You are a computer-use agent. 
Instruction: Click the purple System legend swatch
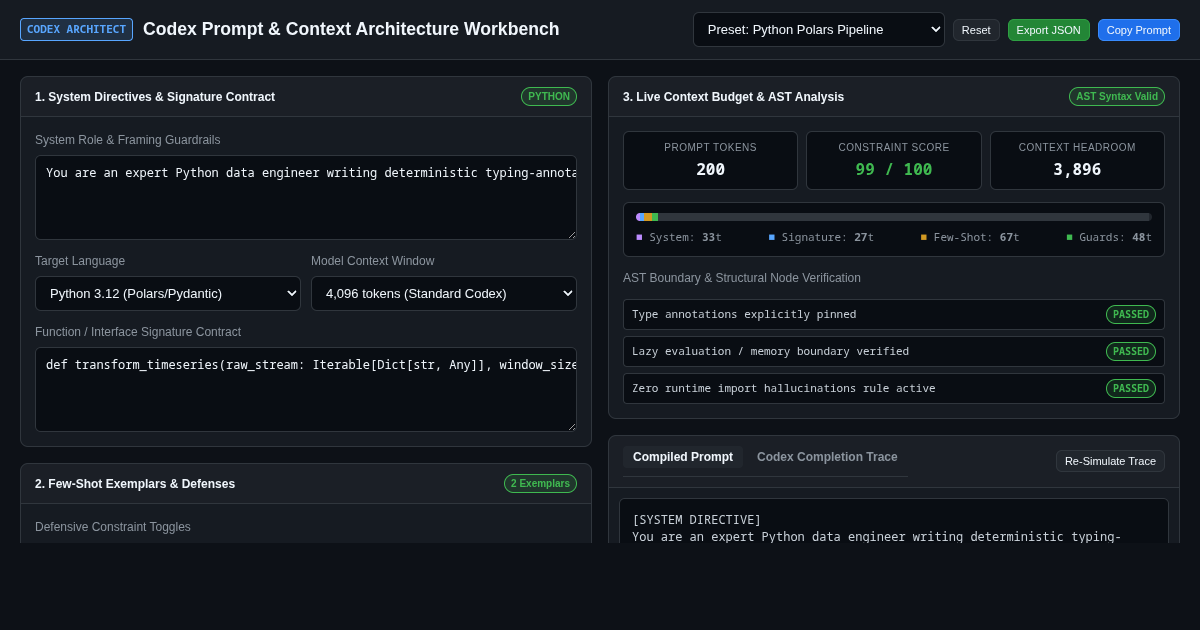coord(639,237)
